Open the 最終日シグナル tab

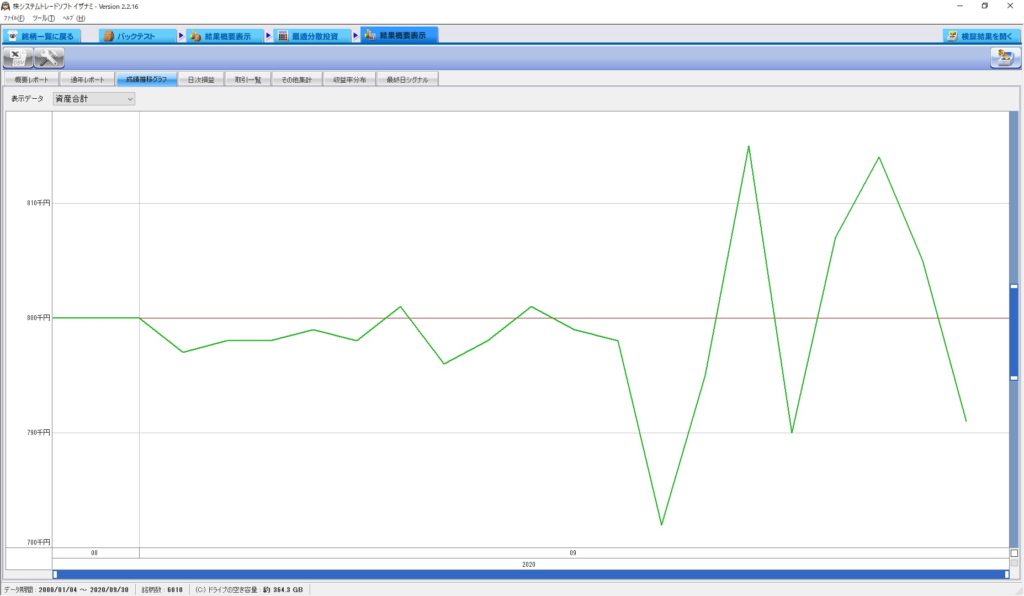(x=406, y=79)
